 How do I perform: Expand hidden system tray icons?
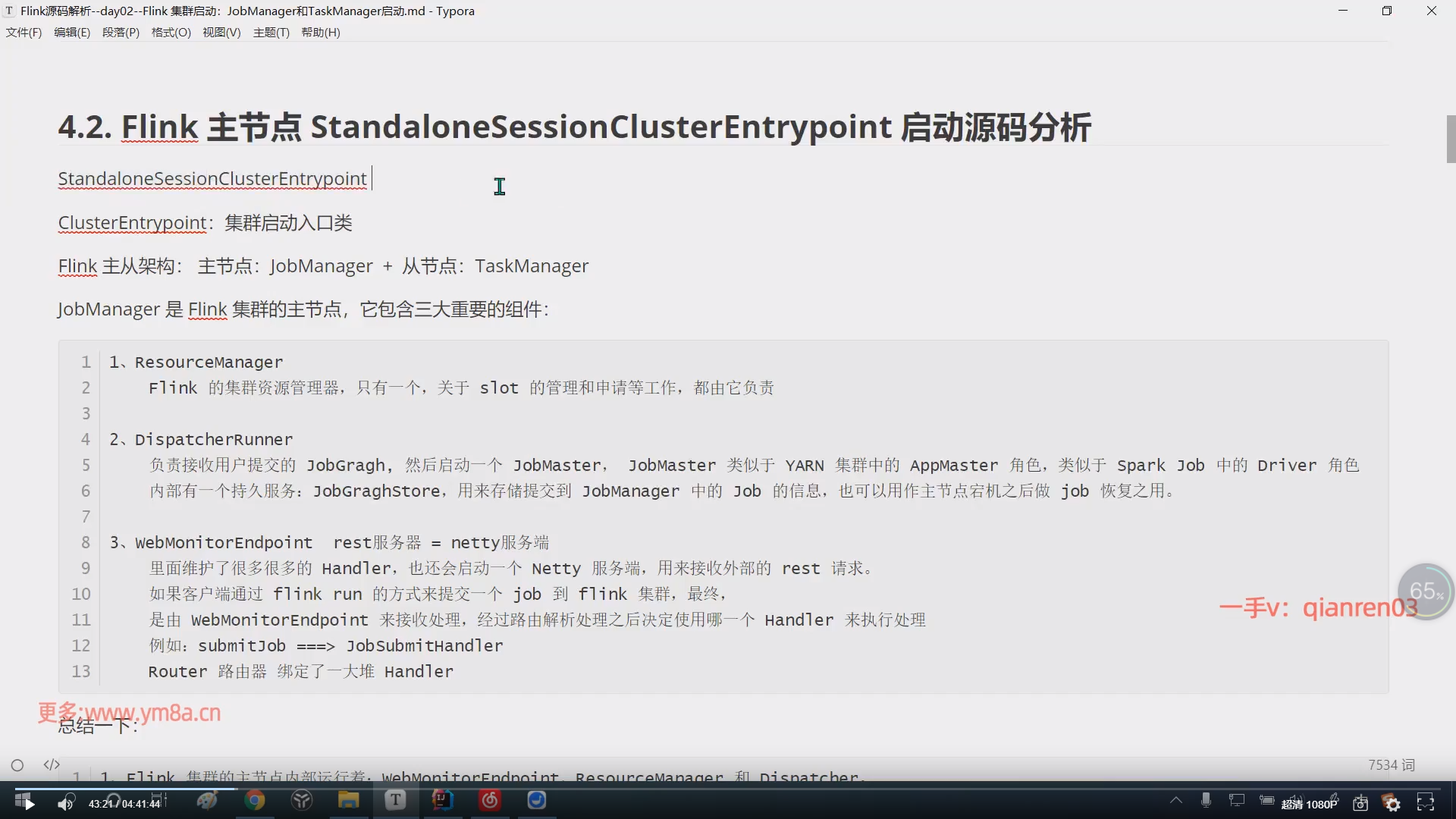[1176, 800]
